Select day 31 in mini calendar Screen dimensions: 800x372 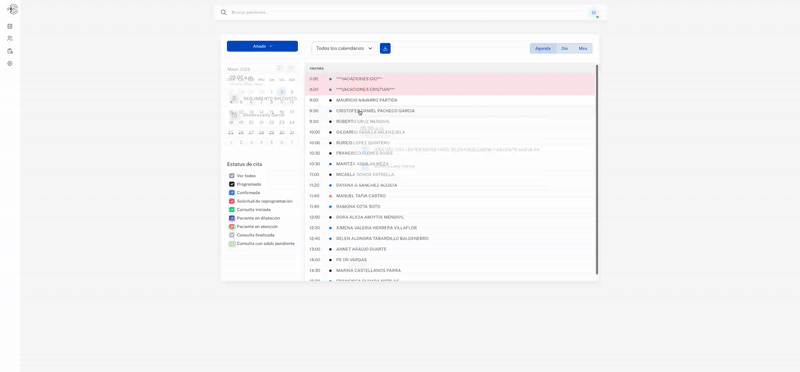coord(292,133)
